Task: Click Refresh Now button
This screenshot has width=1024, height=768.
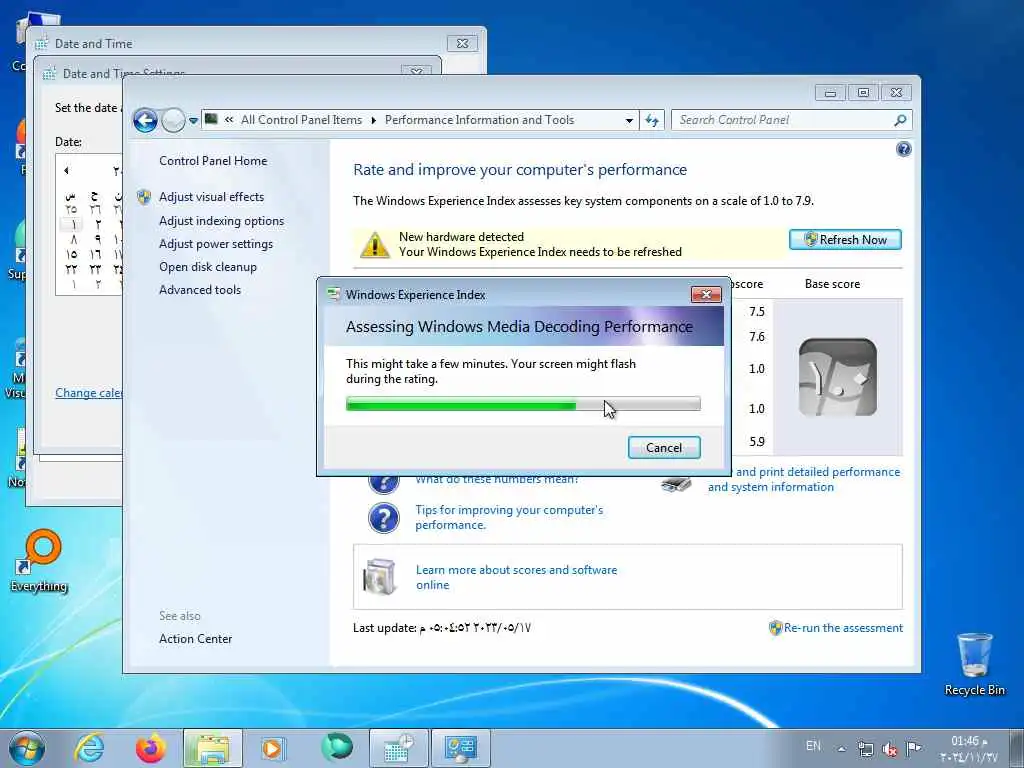Action: [x=845, y=240]
